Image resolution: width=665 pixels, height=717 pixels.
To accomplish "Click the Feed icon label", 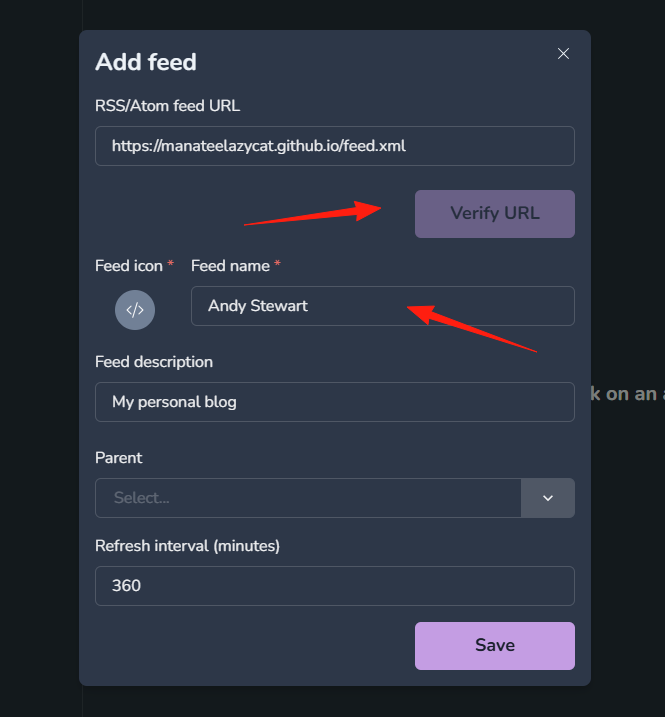I will tap(129, 266).
